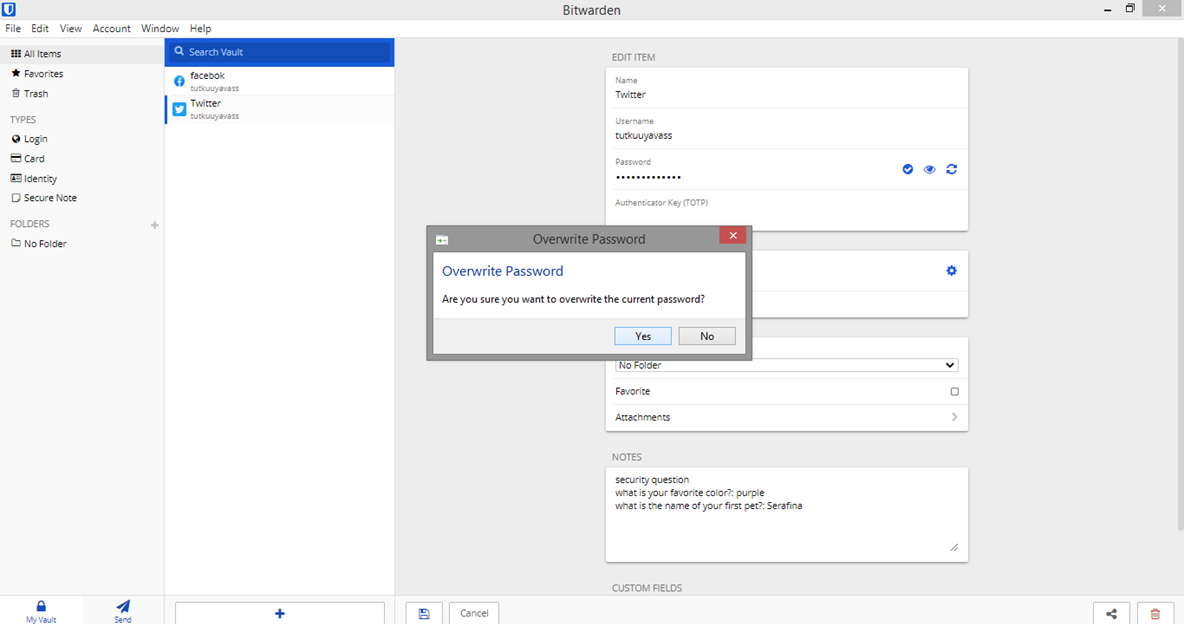Add a new vault item with plus button
The image size is (1184, 624).
tap(280, 613)
